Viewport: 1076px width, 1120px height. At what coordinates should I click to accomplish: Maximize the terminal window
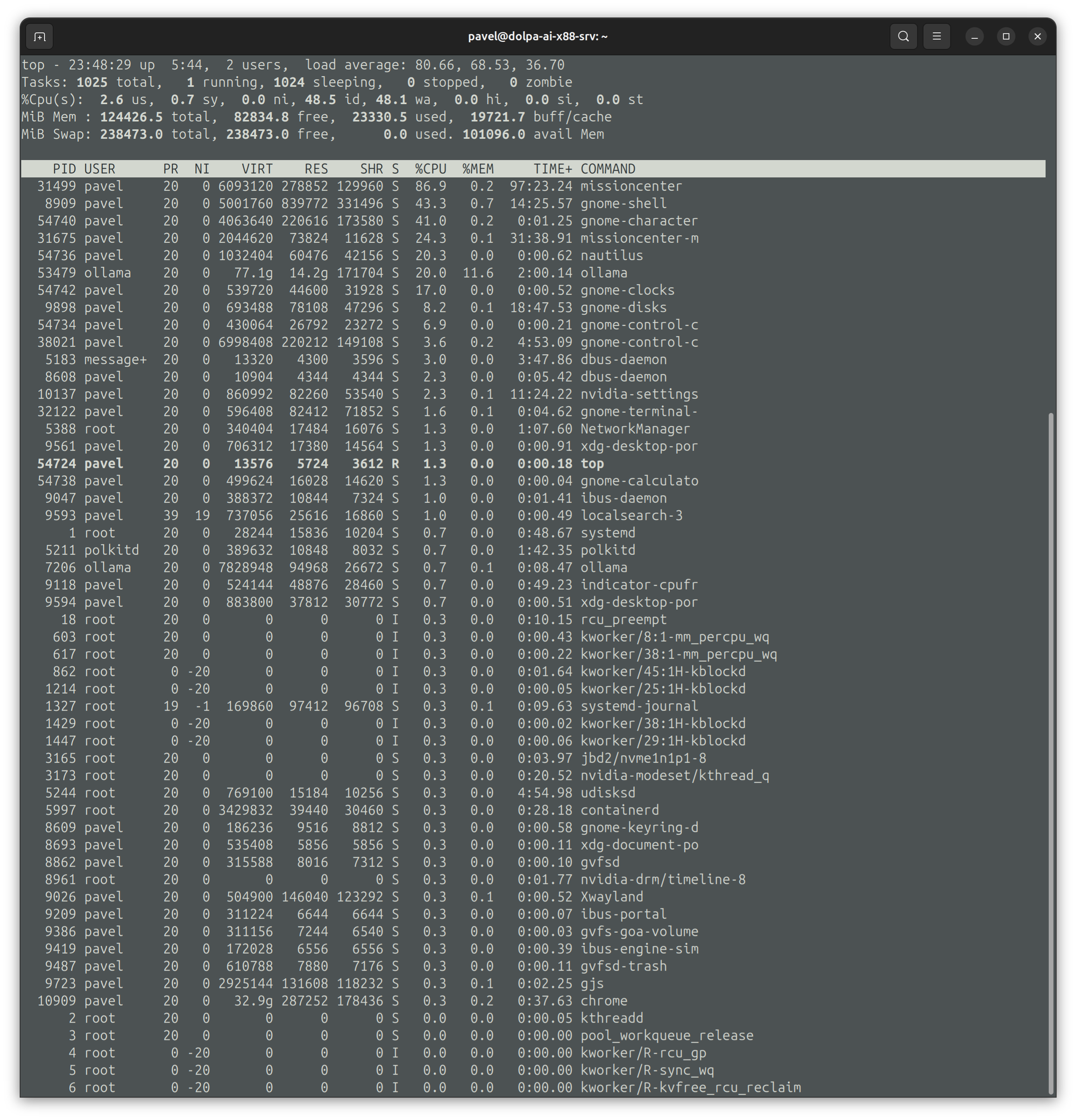[1006, 37]
